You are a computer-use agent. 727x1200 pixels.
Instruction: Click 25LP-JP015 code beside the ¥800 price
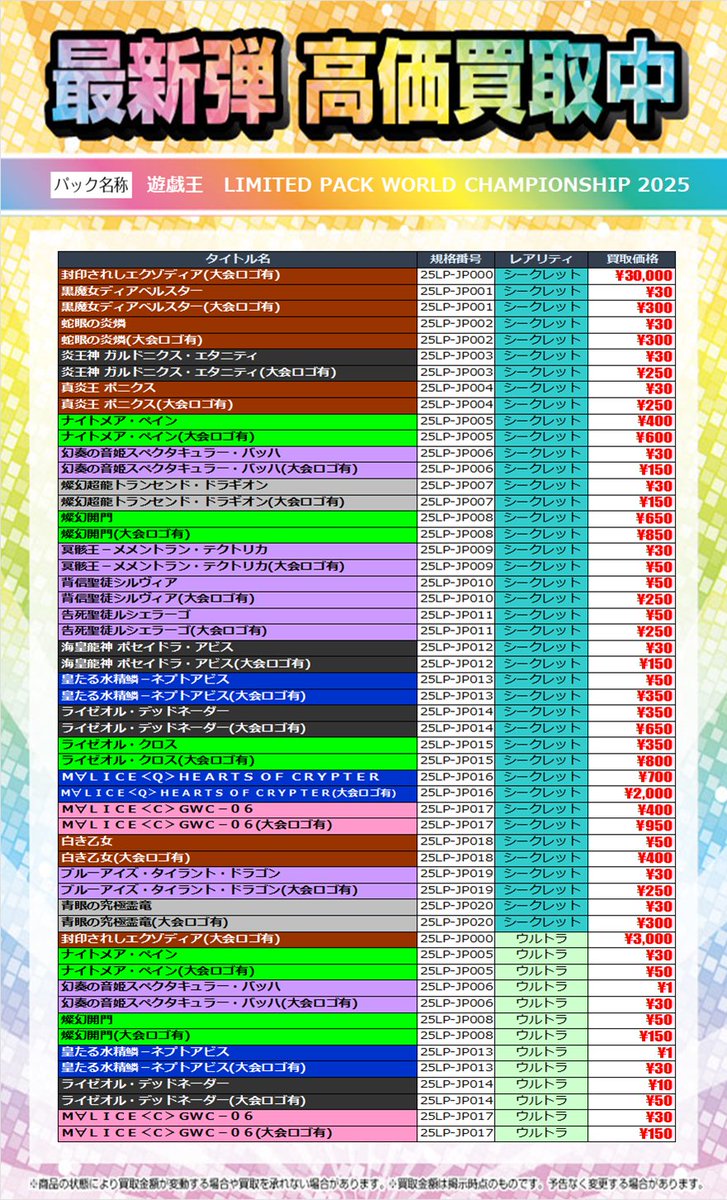[455, 761]
